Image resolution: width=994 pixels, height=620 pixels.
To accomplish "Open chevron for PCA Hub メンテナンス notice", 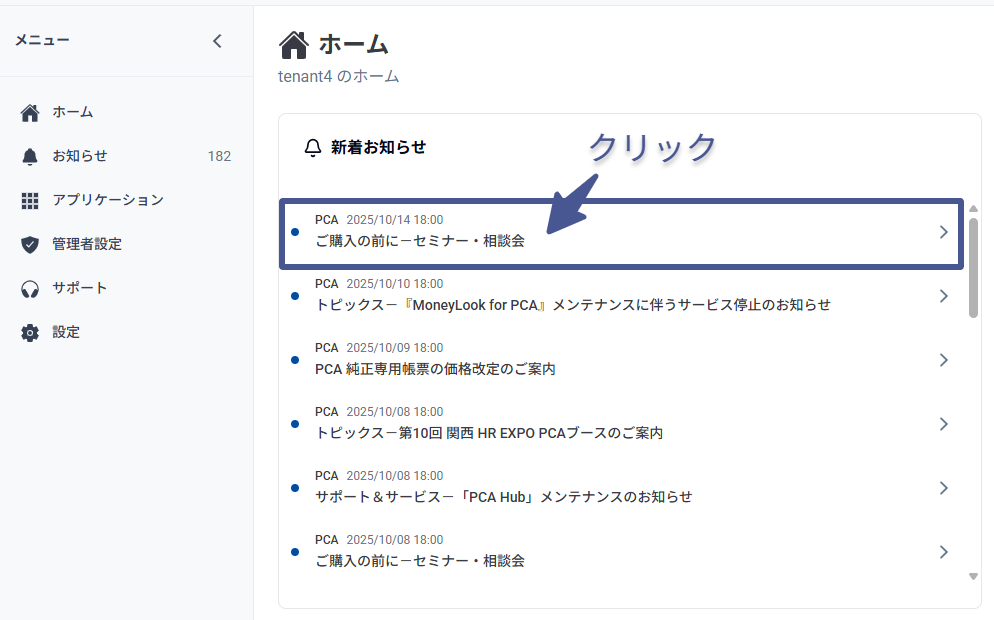I will click(943, 488).
